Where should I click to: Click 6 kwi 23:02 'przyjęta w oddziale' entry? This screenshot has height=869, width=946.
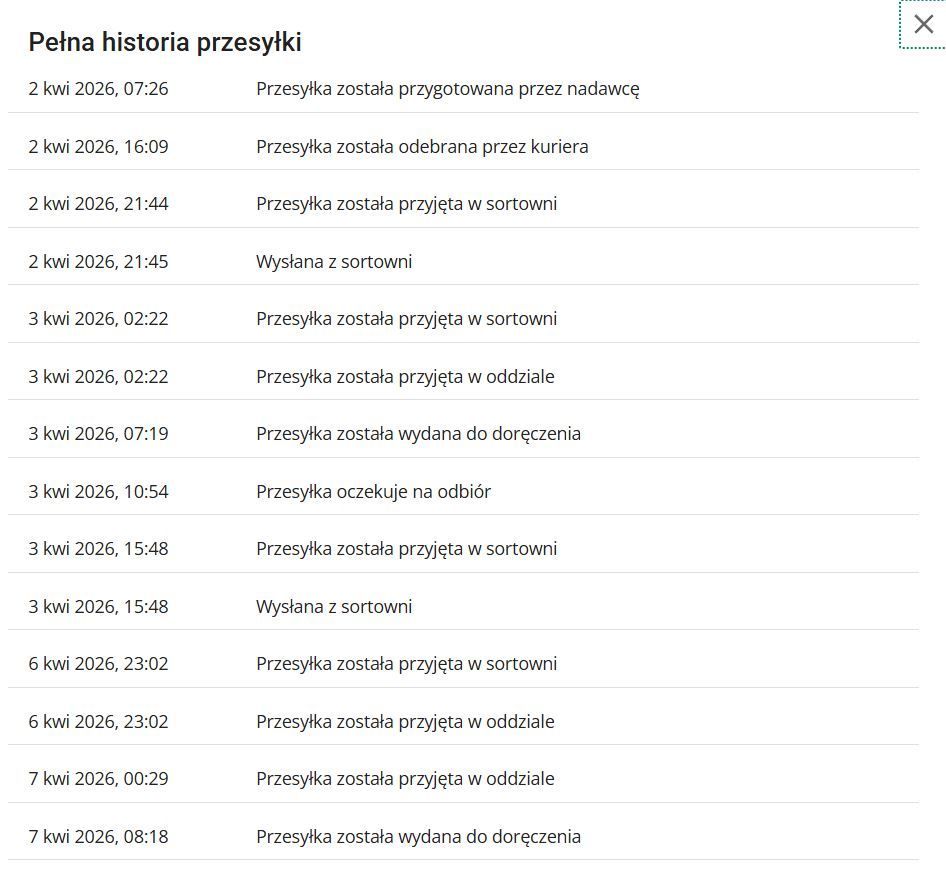tap(405, 722)
